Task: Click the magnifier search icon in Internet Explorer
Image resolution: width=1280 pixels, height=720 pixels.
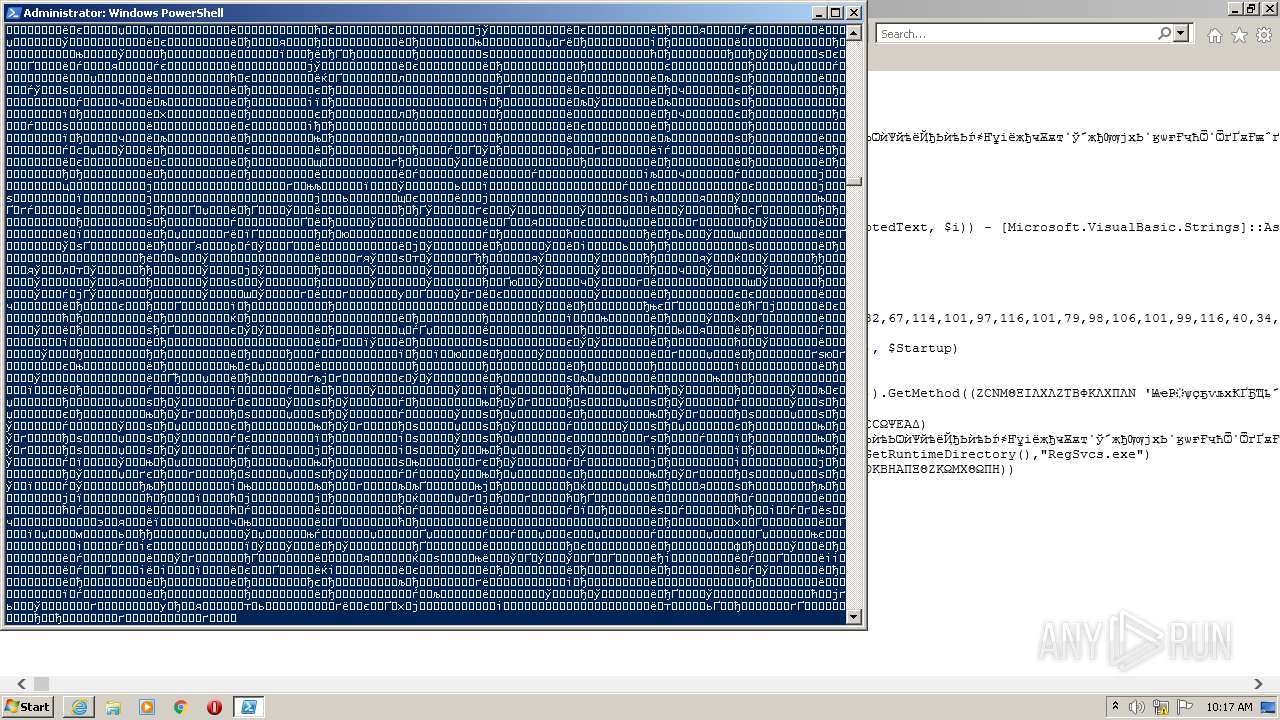Action: coord(1164,34)
